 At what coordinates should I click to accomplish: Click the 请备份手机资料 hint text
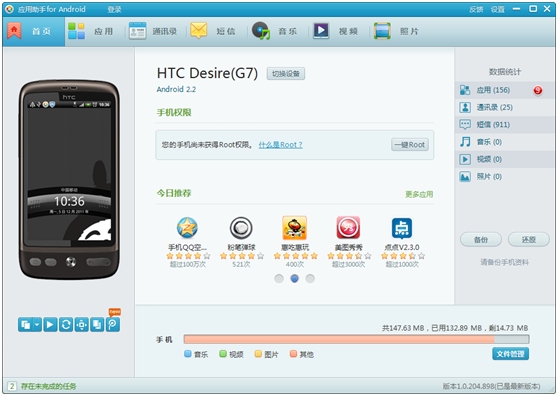504,263
